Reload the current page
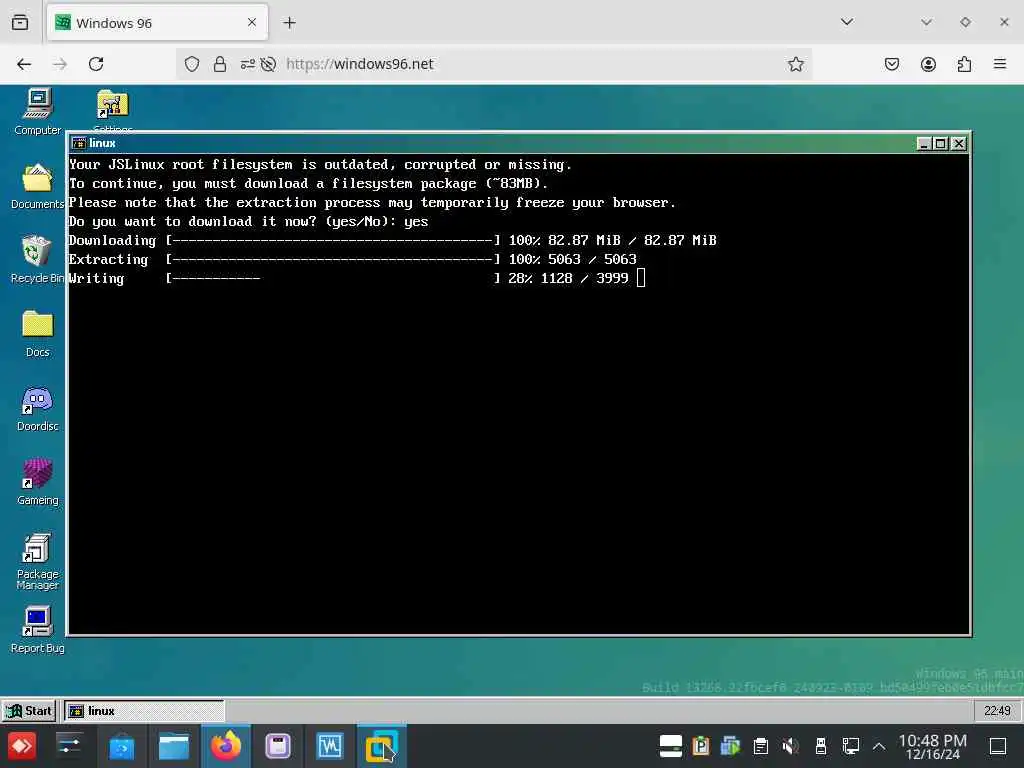This screenshot has width=1024, height=768. coord(96,64)
